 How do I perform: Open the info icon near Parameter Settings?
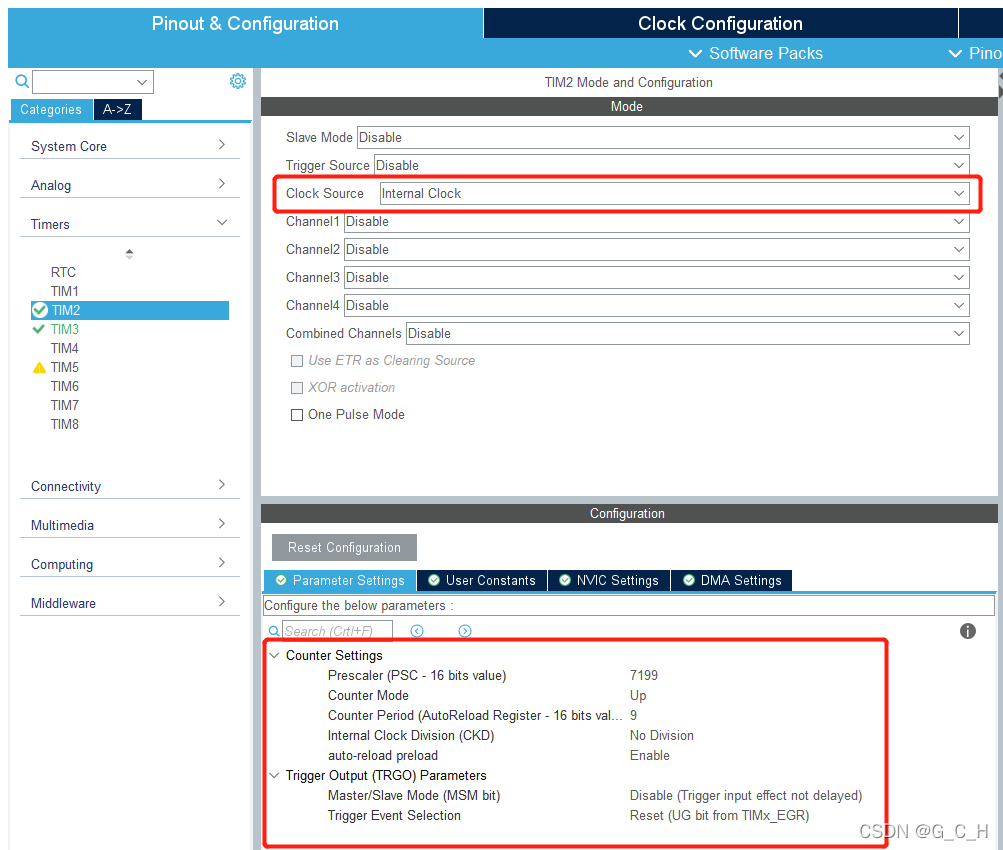coord(966,631)
